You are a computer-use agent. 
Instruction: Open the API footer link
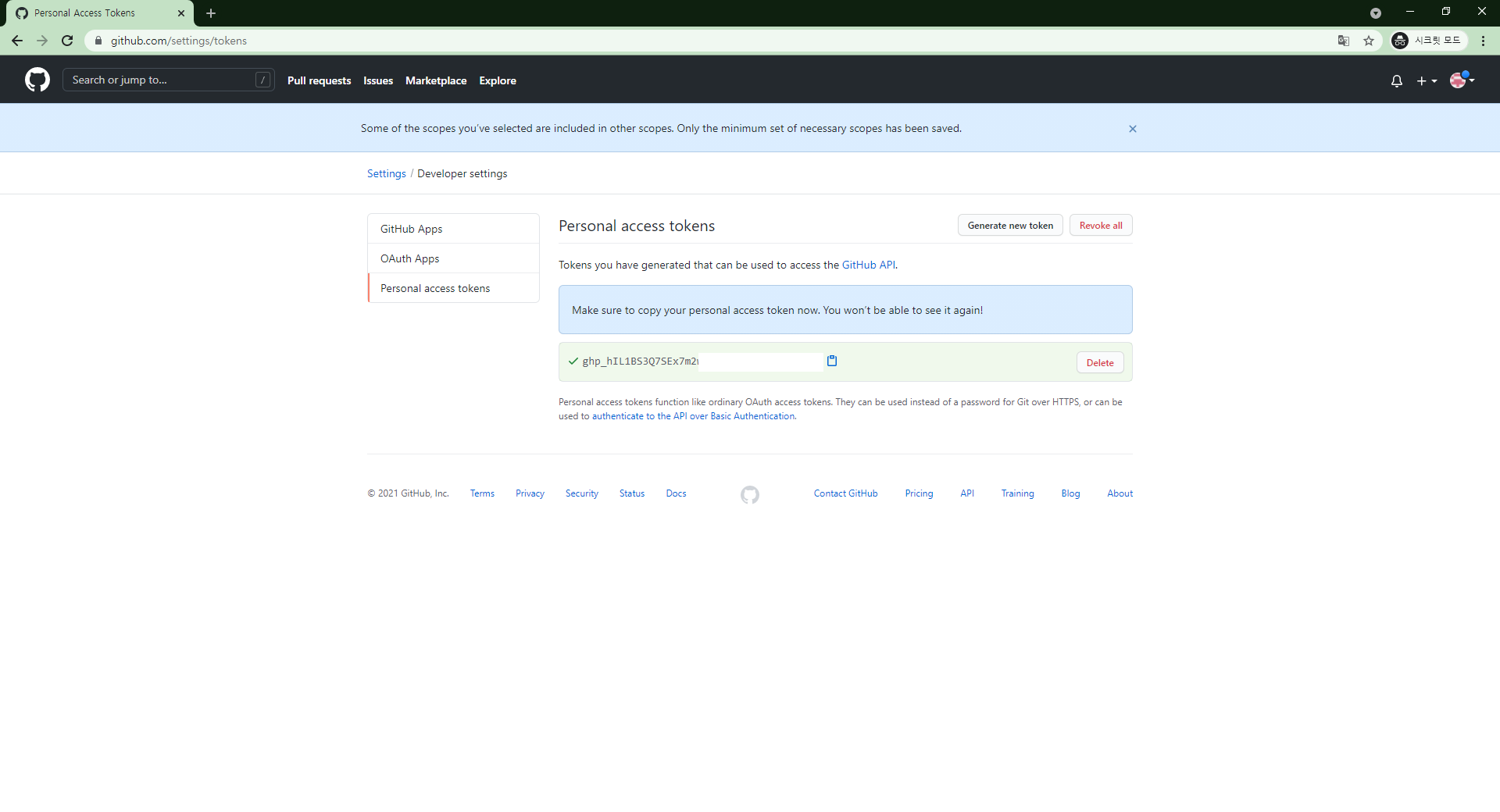coord(967,493)
